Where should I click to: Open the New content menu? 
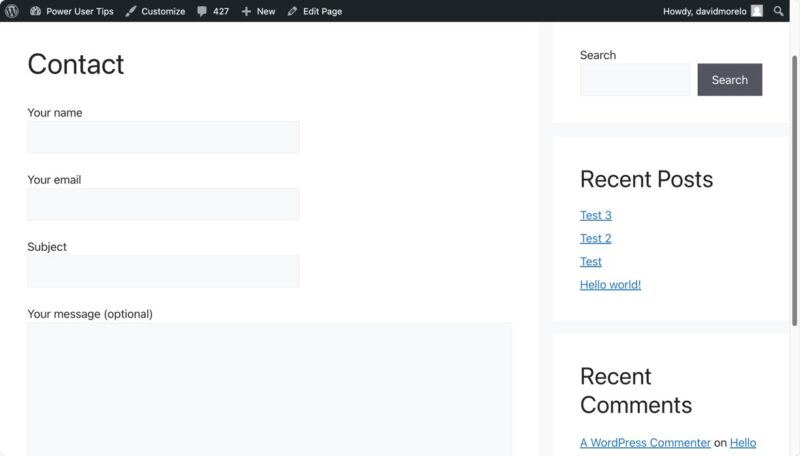(x=259, y=11)
